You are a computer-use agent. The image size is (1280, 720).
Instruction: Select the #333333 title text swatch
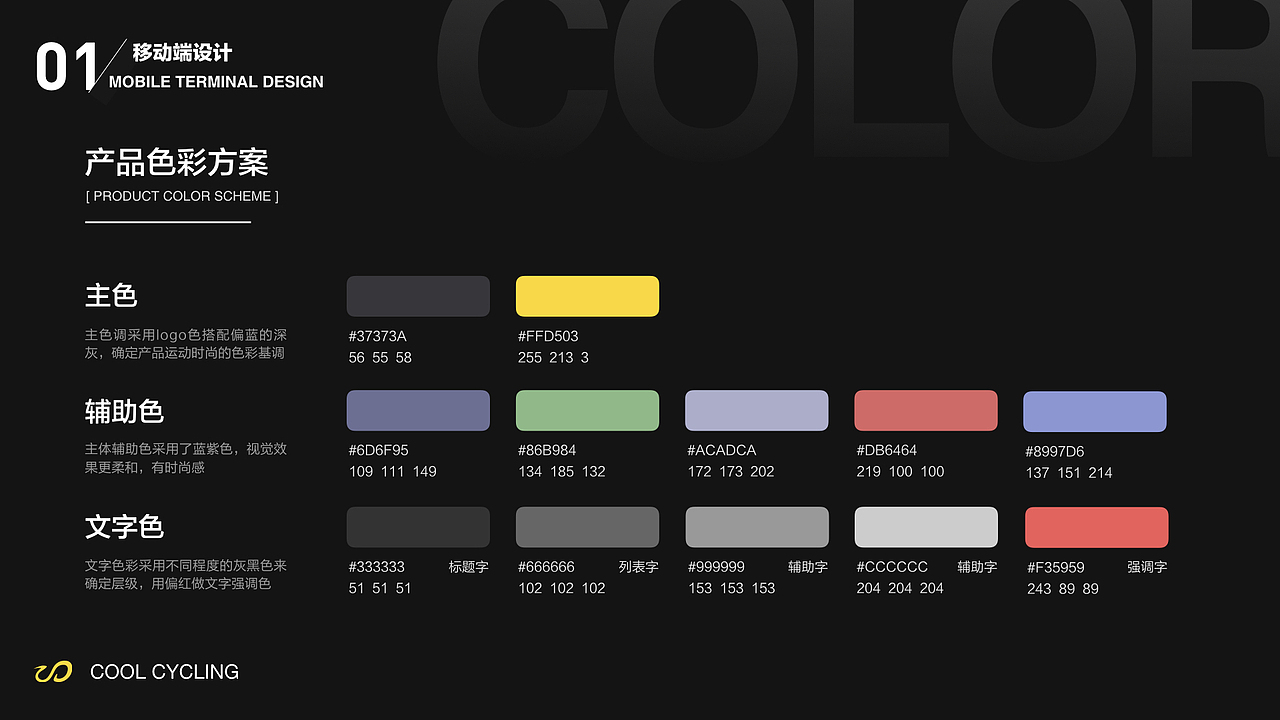point(418,527)
